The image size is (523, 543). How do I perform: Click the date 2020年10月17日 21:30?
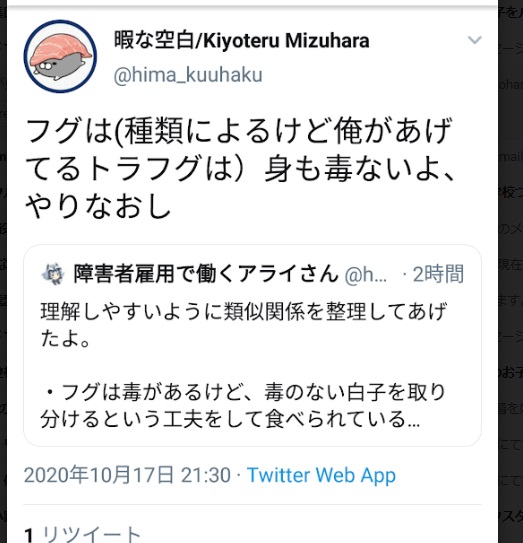(x=127, y=475)
